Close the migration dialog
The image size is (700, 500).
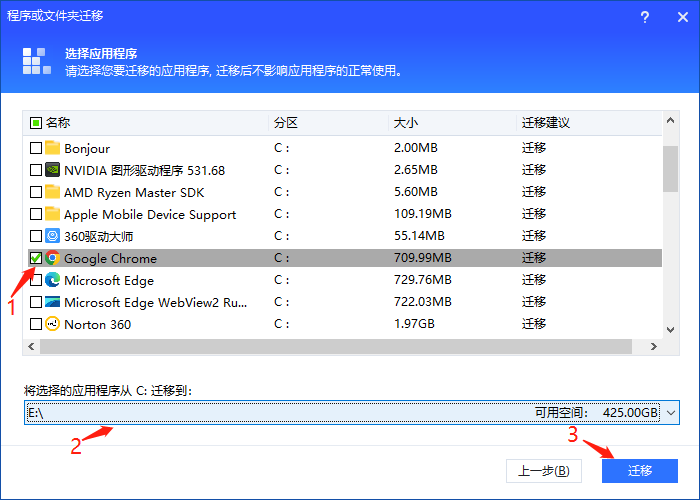tap(683, 17)
